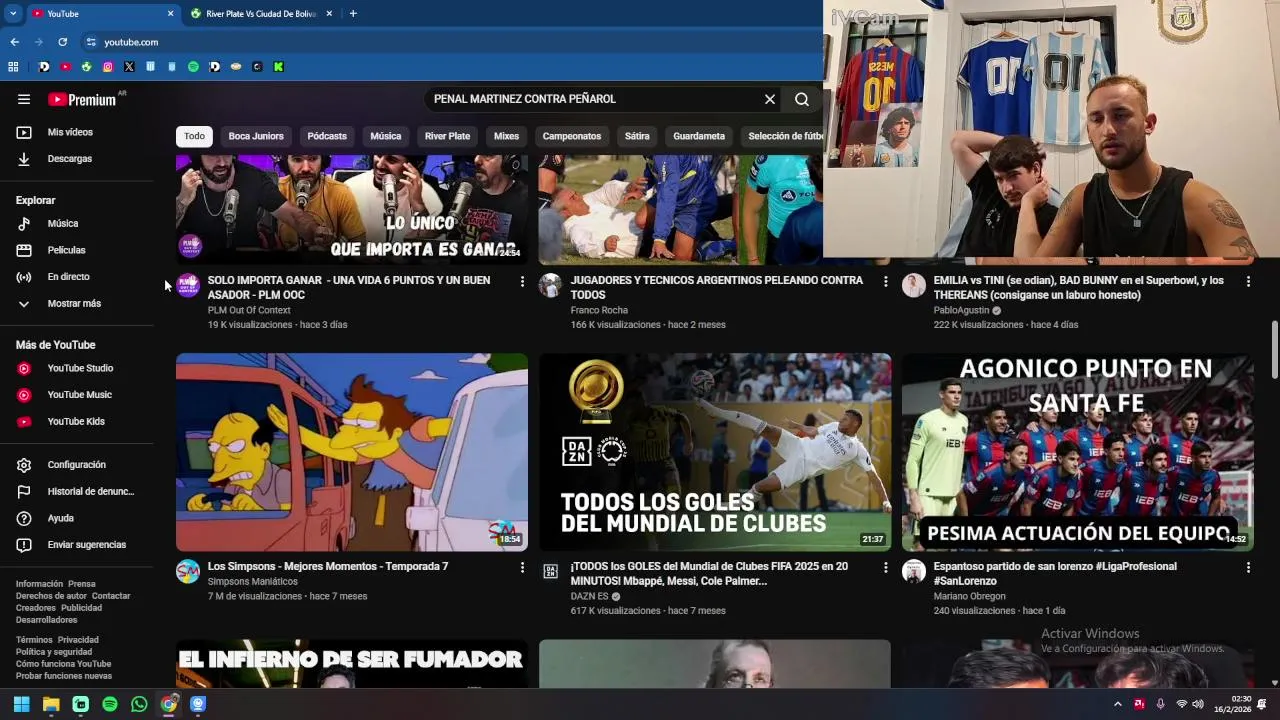Open options menu for SOLO IMPORTA GANAR video

point(522,282)
